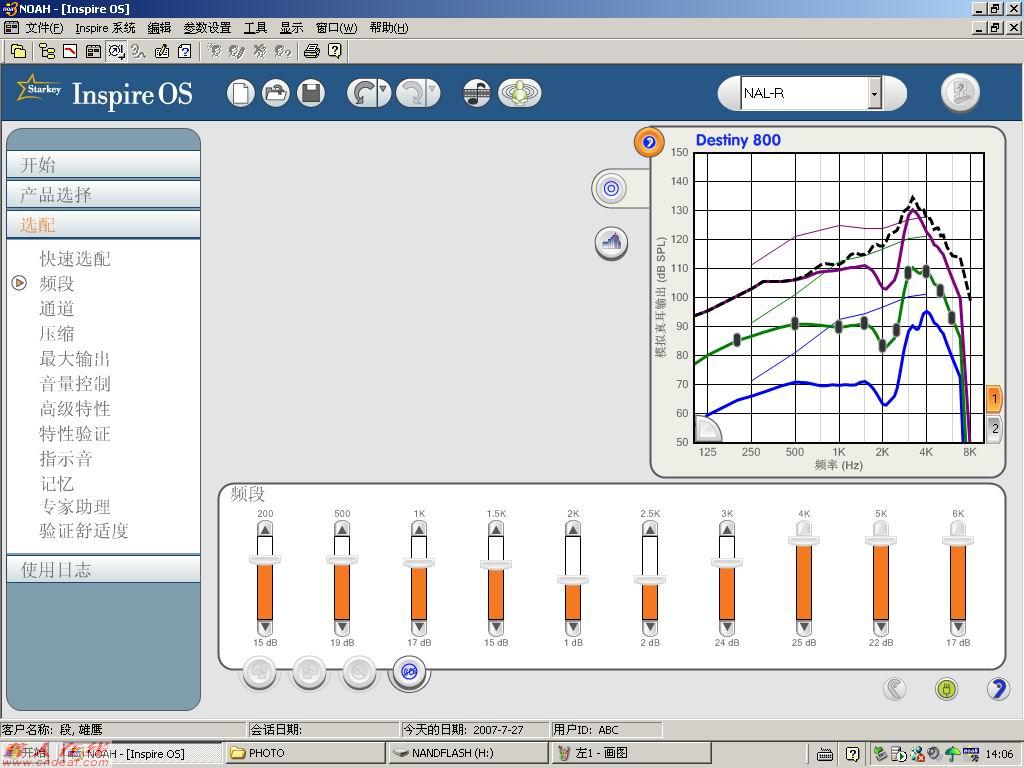Expand the 开始 sidebar section

click(103, 165)
